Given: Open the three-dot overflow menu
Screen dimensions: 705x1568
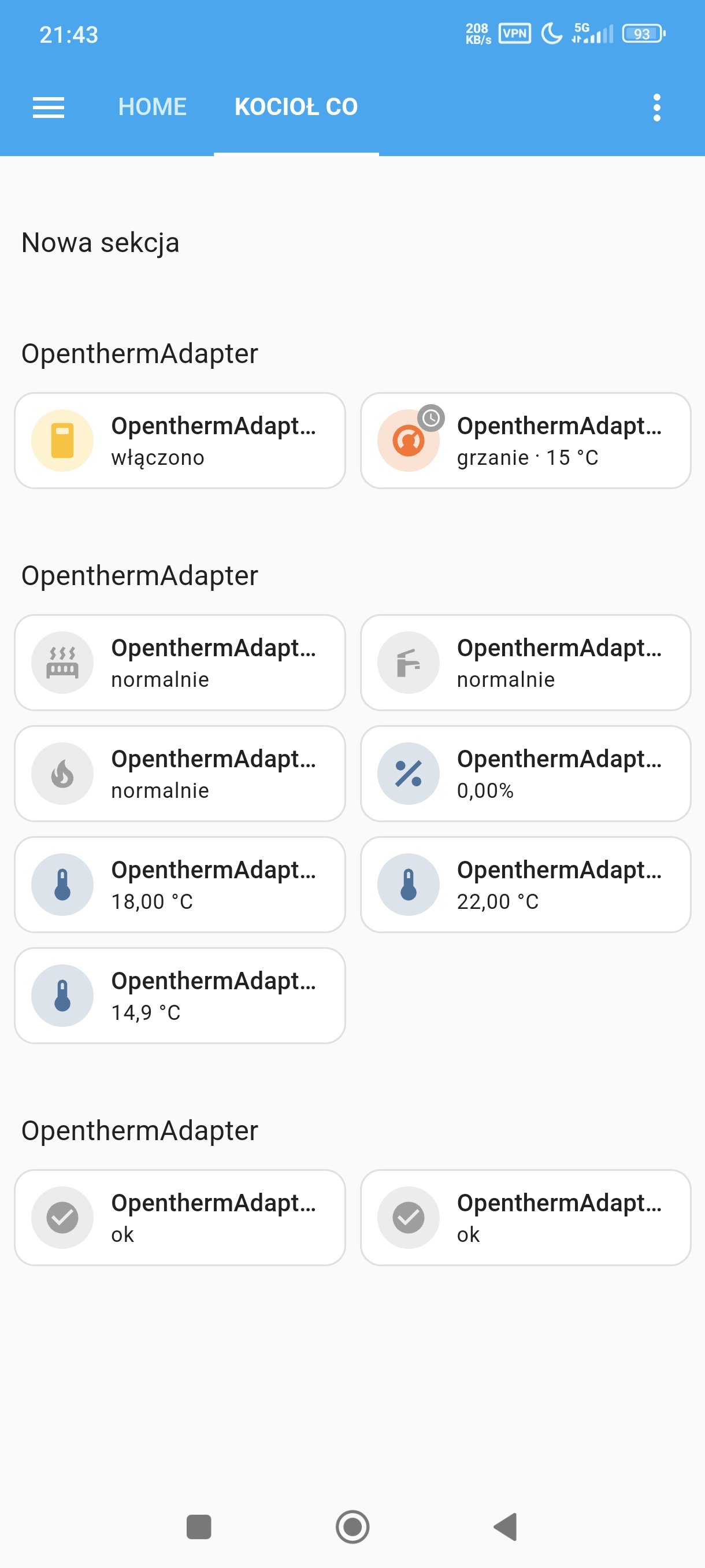Looking at the screenshot, I should 656,107.
